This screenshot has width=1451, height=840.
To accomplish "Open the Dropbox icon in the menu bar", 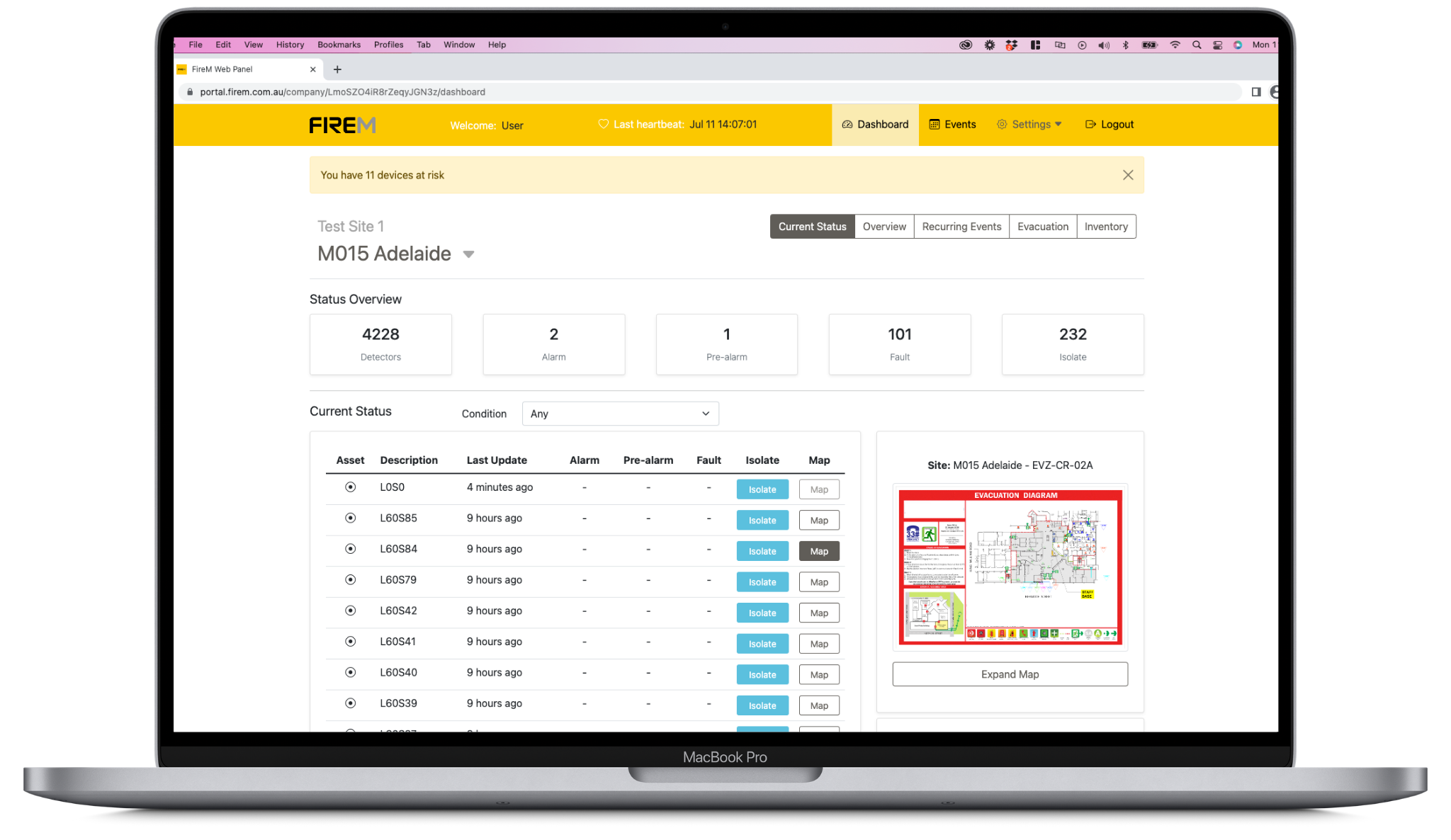I will [1011, 45].
